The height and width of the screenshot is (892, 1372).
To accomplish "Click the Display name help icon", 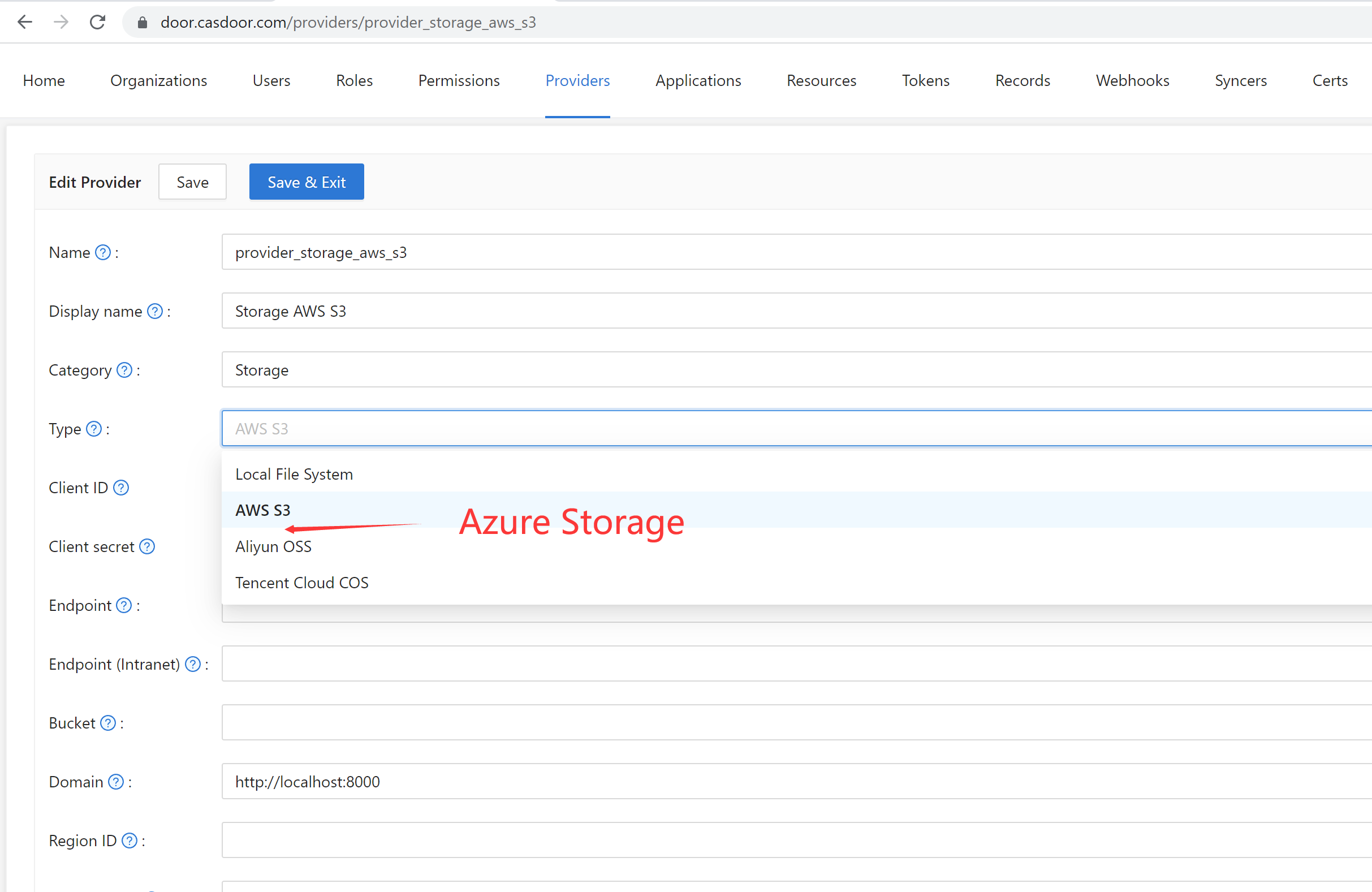I will tap(154, 310).
